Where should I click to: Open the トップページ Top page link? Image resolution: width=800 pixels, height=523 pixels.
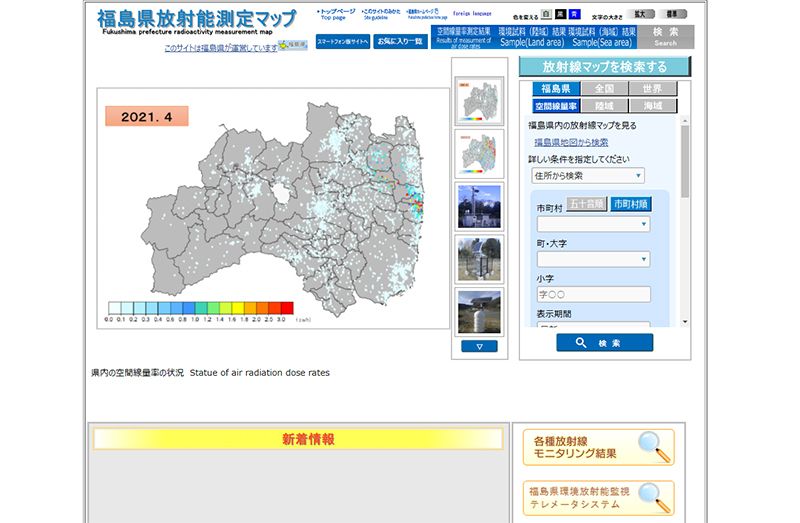click(x=335, y=14)
